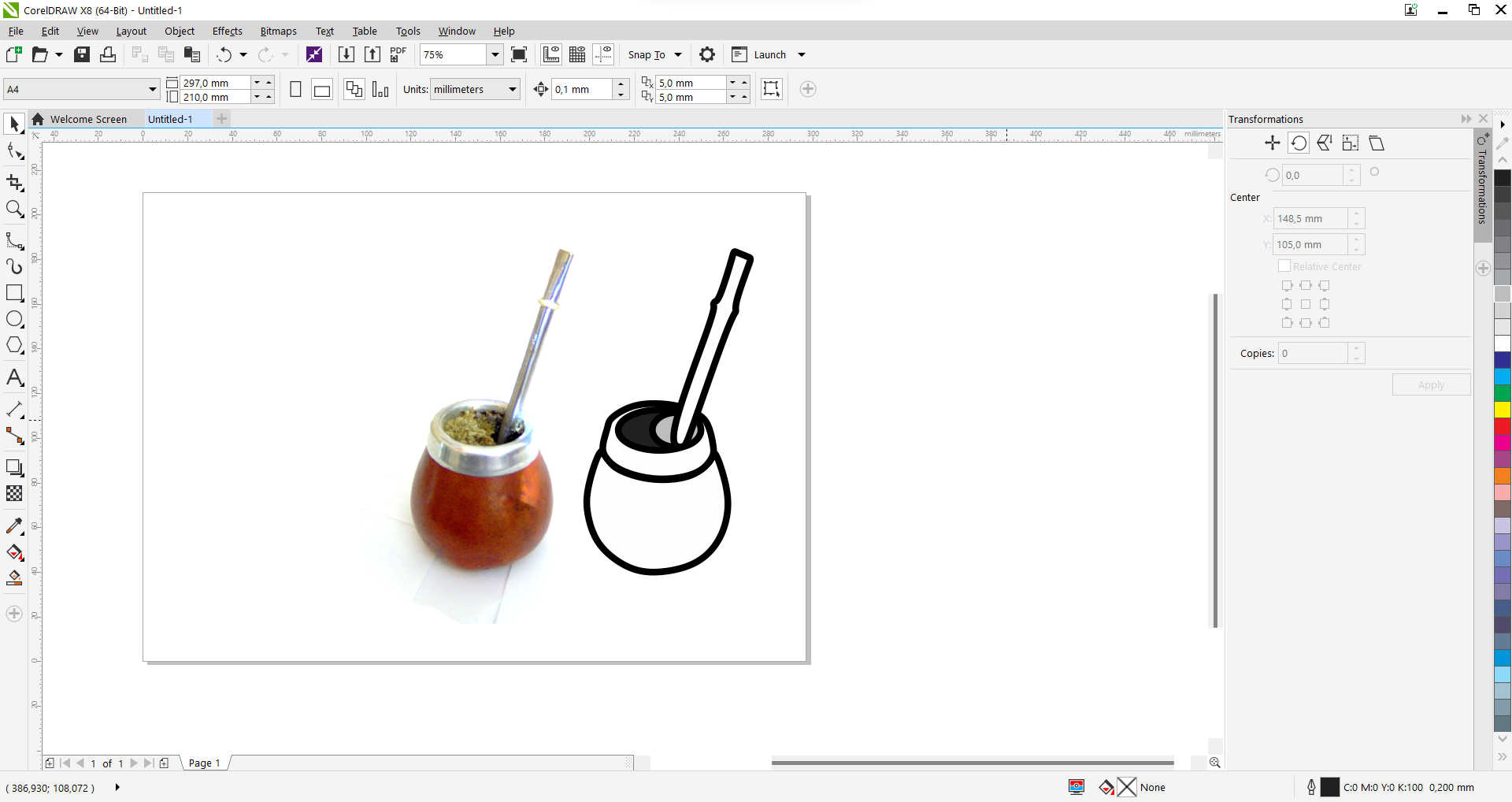Select the Page 1 tab
The image size is (1512, 802).
coord(204,763)
